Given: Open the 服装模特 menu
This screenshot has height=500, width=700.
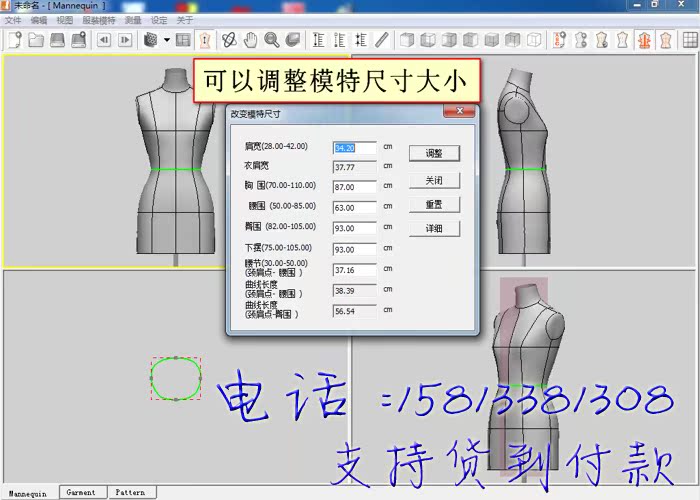Looking at the screenshot, I should click(99, 20).
